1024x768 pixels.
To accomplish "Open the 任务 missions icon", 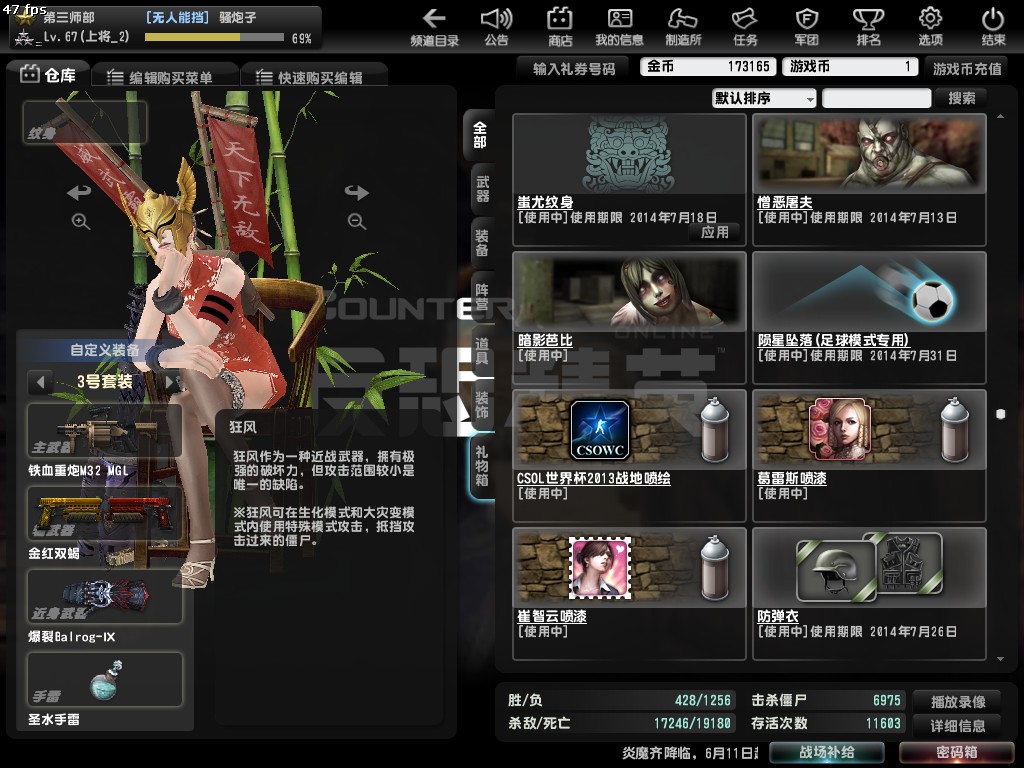I will (744, 27).
